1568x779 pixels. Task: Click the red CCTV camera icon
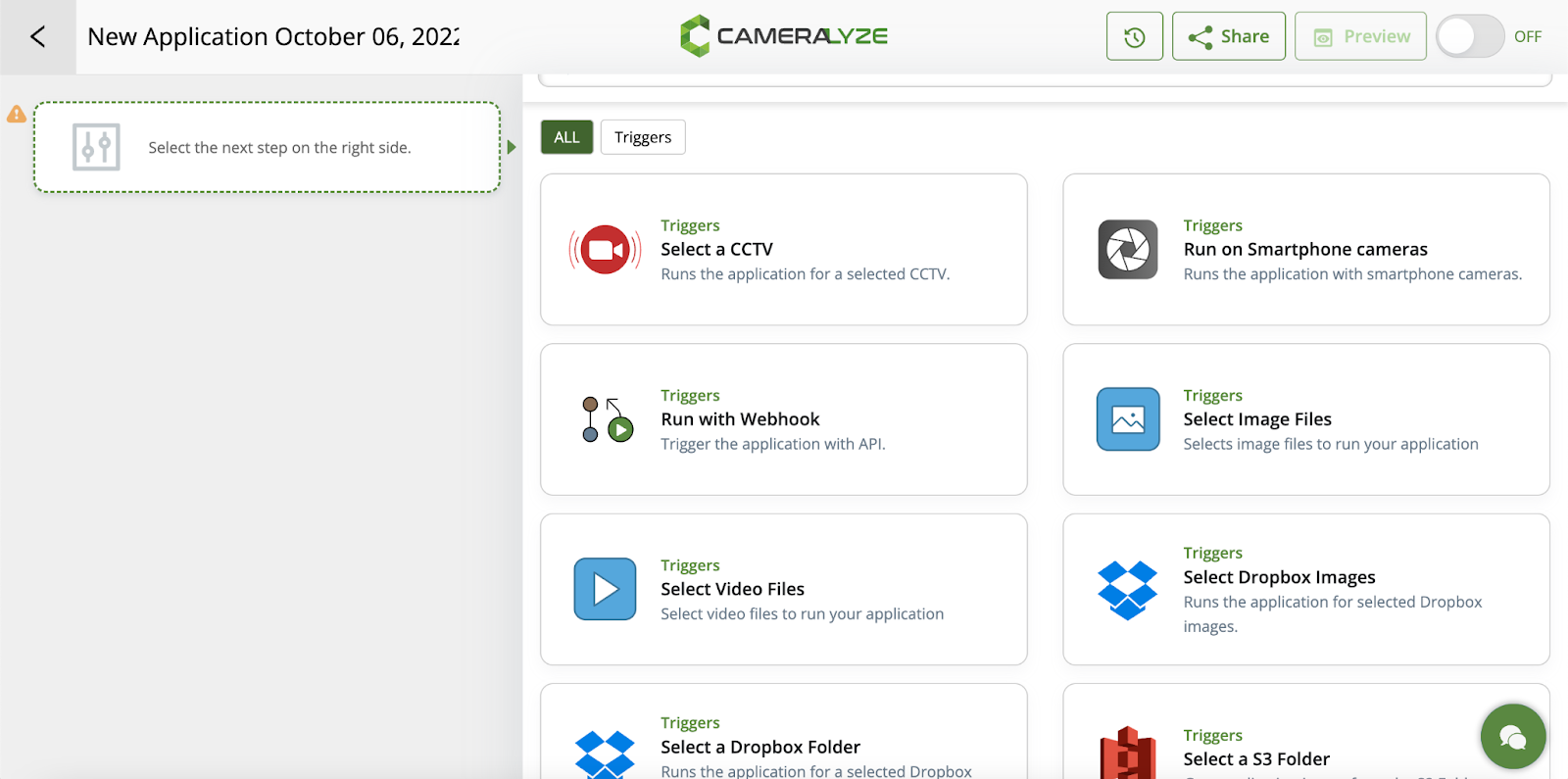(x=605, y=250)
